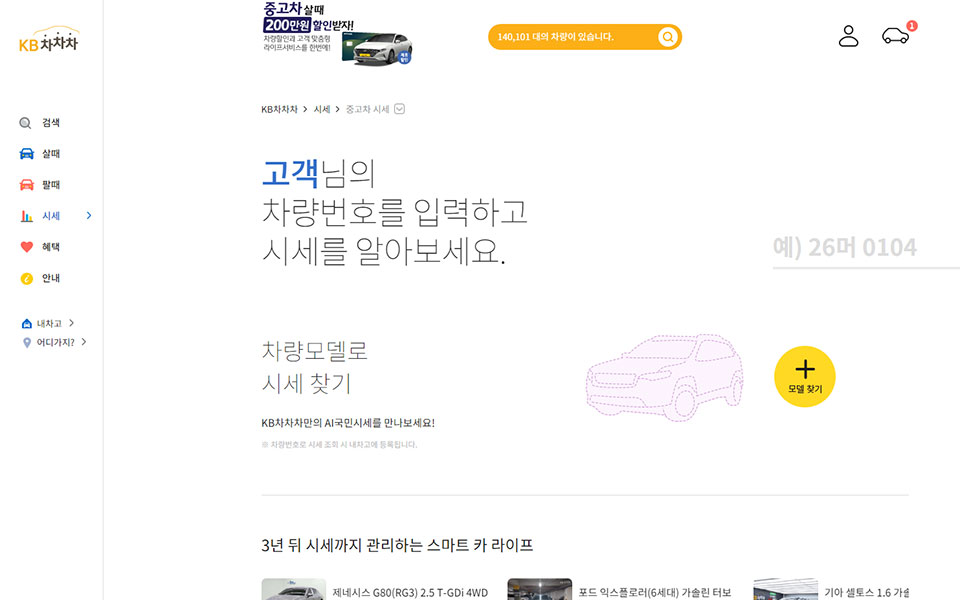Open the 시세 menu in the sidebar
This screenshot has width=960, height=600.
(50, 216)
